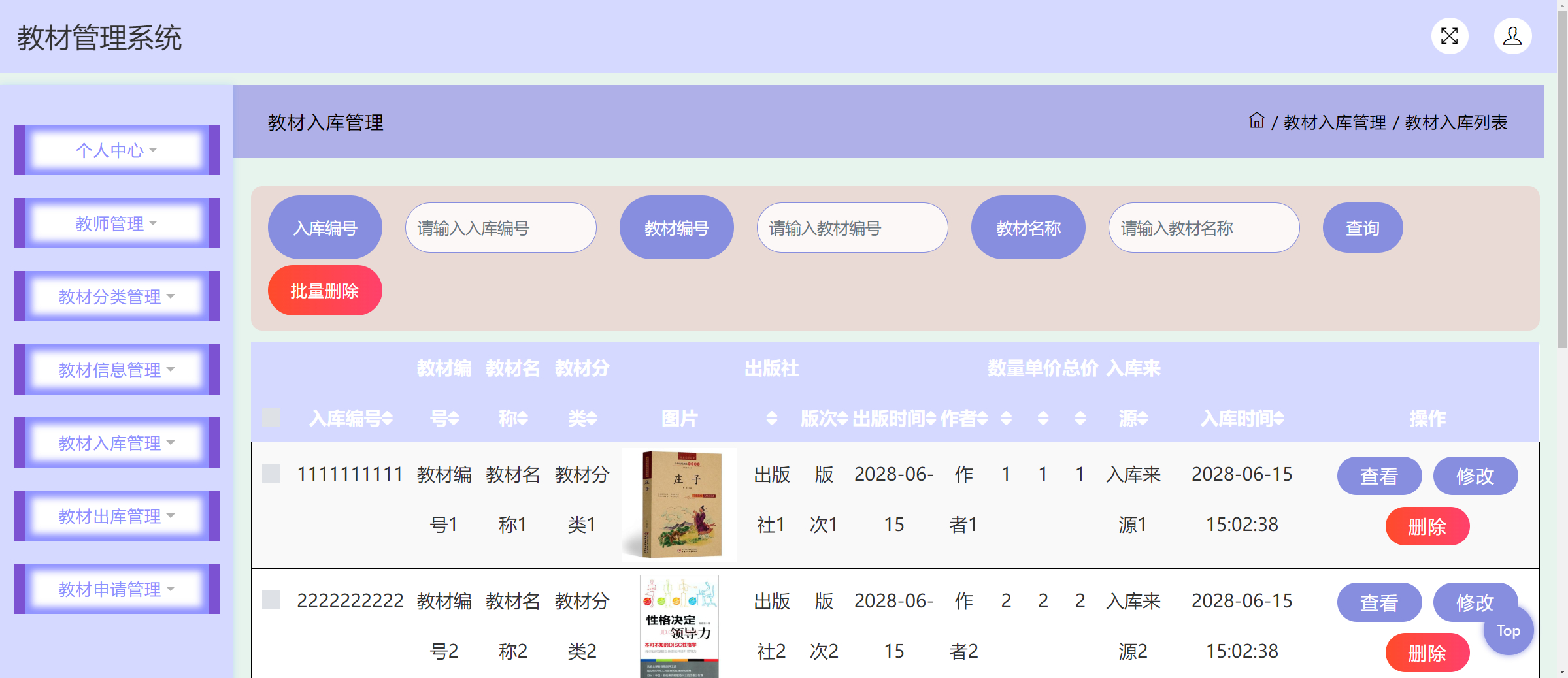
Task: Sort by 出版时间 column arrows
Action: coord(931,419)
